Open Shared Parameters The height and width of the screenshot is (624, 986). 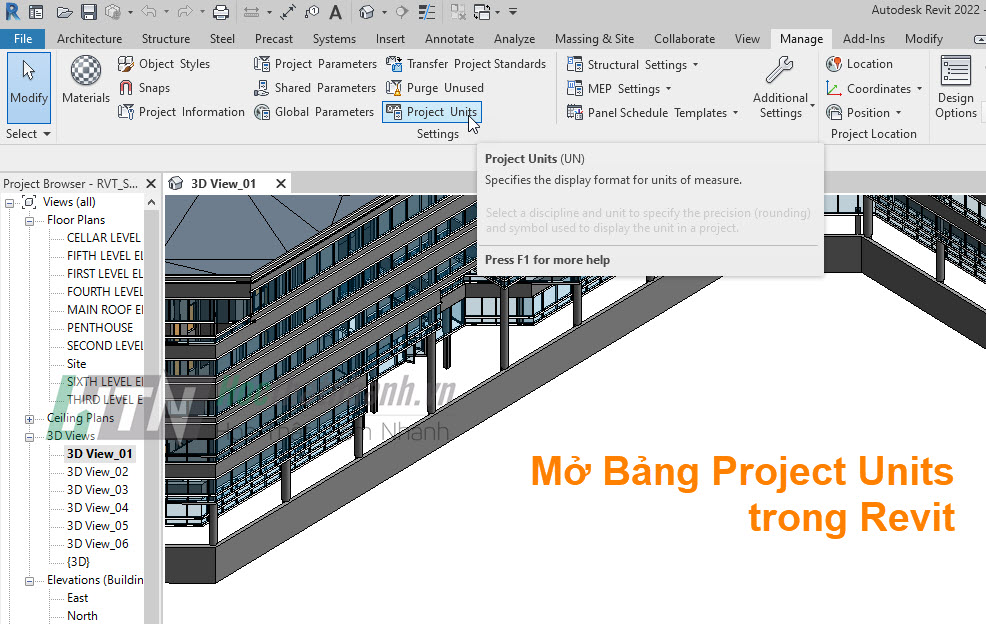(x=314, y=87)
